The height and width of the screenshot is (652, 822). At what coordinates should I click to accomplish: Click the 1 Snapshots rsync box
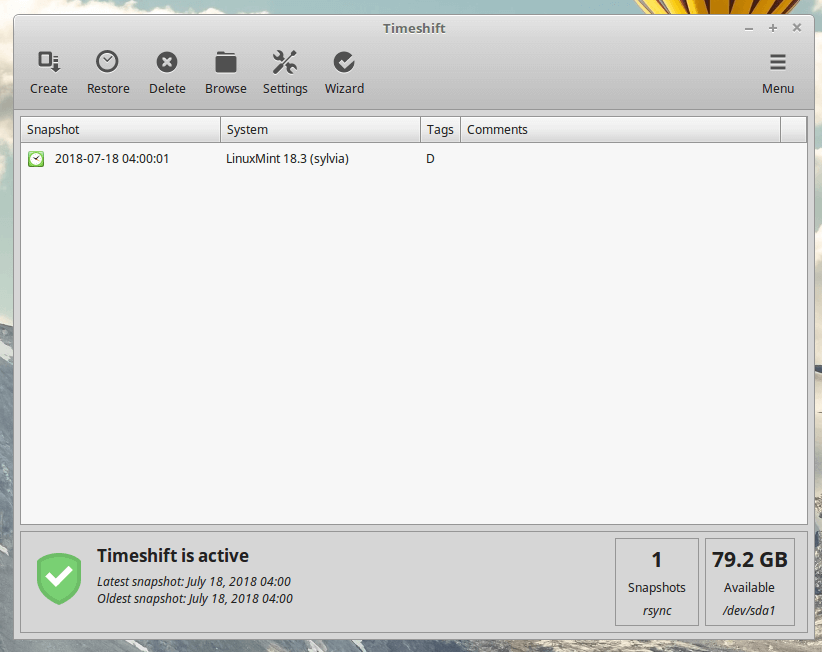657,582
